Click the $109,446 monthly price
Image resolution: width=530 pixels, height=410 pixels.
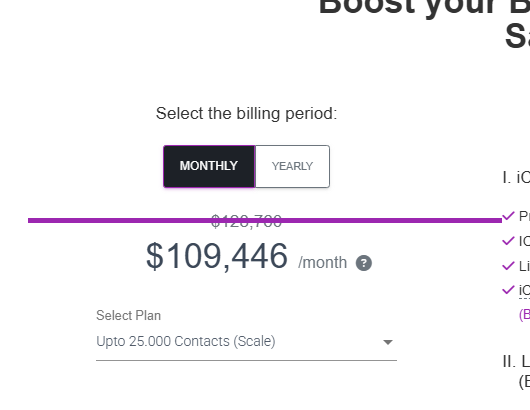click(x=217, y=256)
